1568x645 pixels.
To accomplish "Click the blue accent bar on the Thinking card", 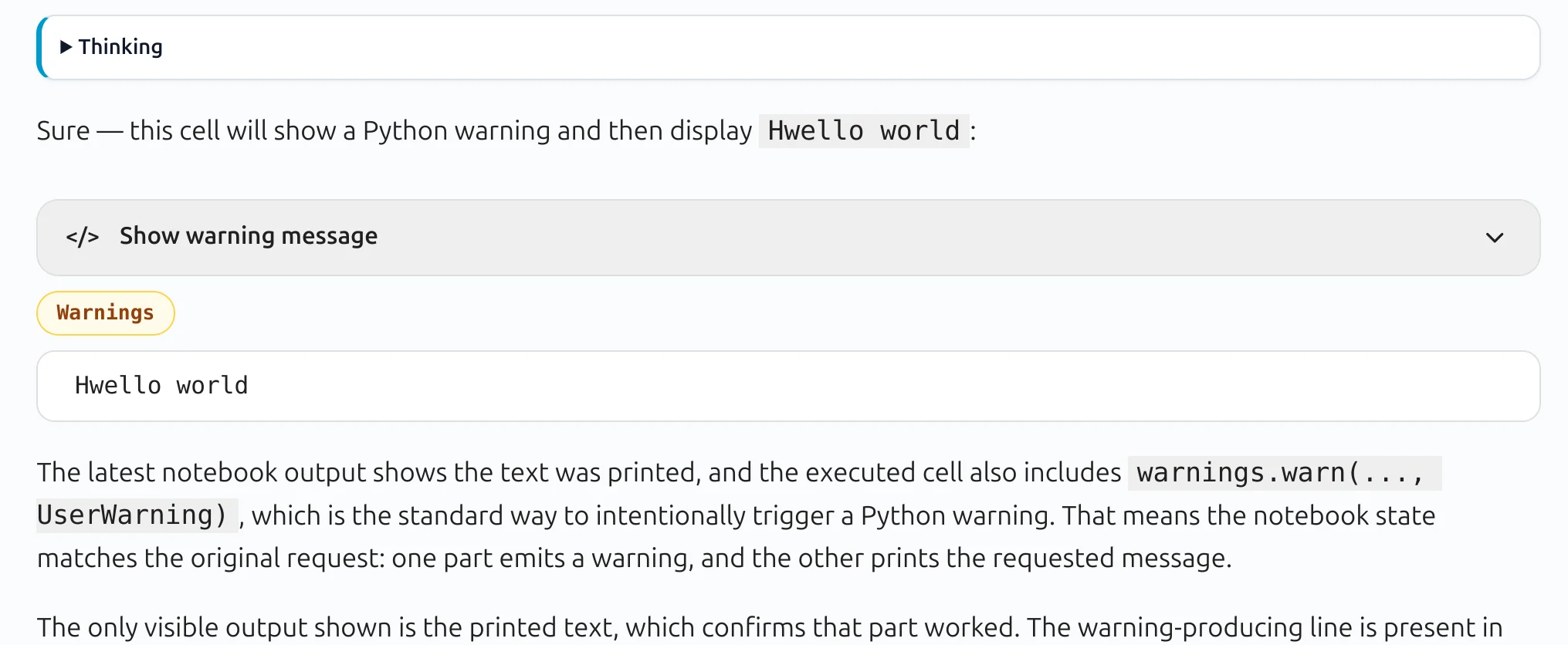I will (39, 47).
